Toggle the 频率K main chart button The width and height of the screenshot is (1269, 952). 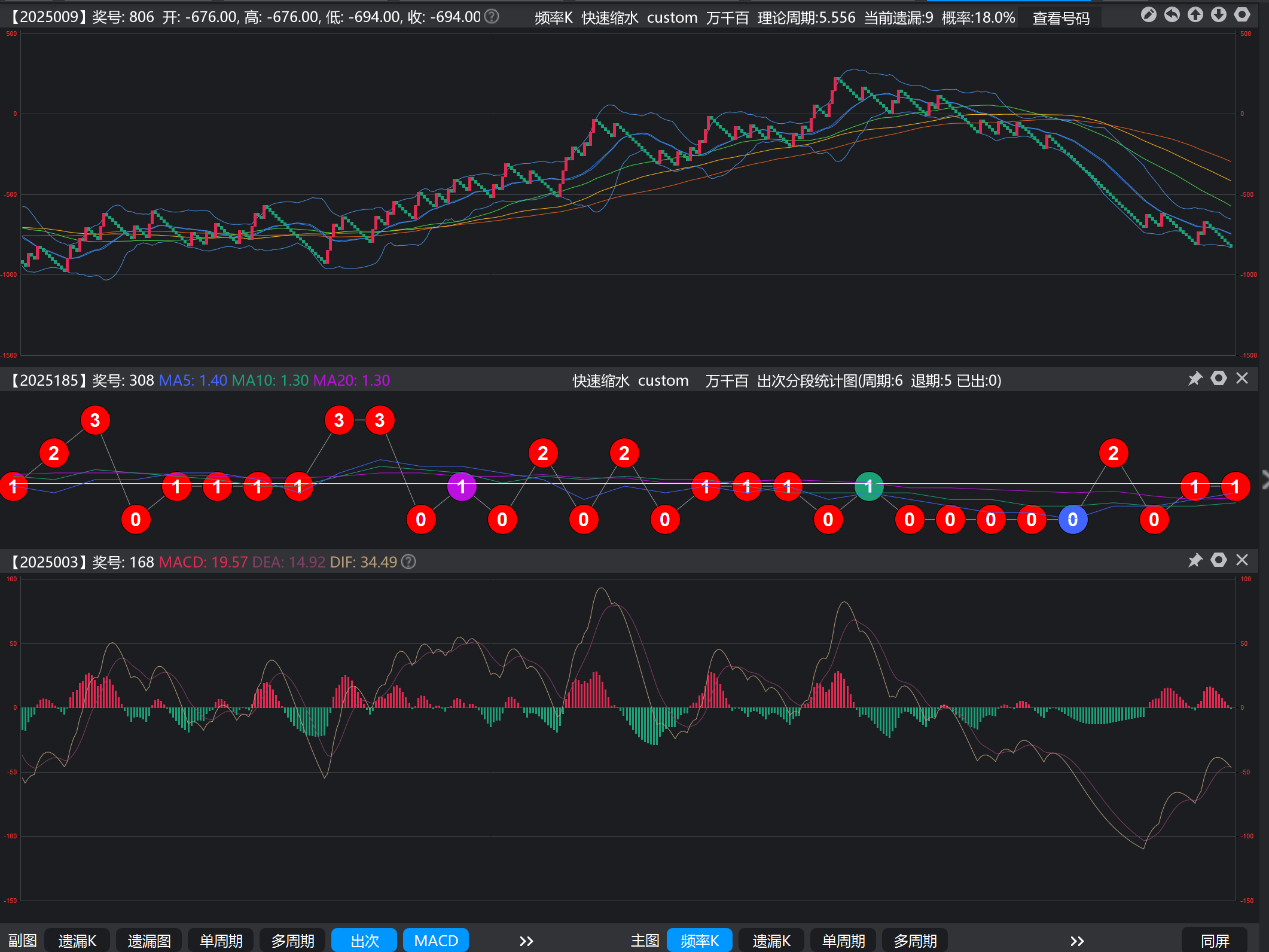pyautogui.click(x=699, y=941)
